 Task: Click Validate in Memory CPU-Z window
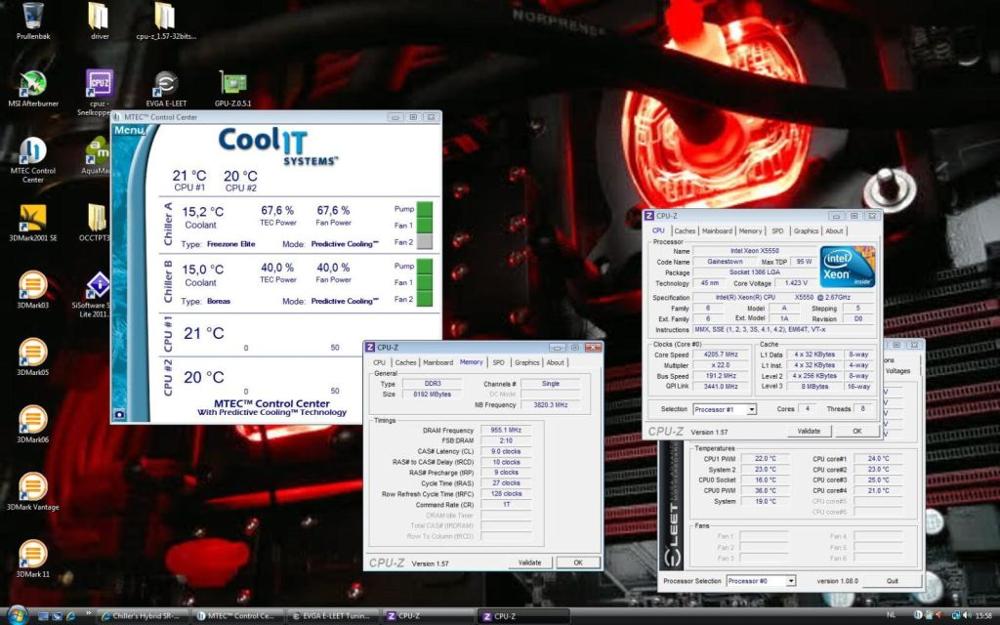click(529, 562)
